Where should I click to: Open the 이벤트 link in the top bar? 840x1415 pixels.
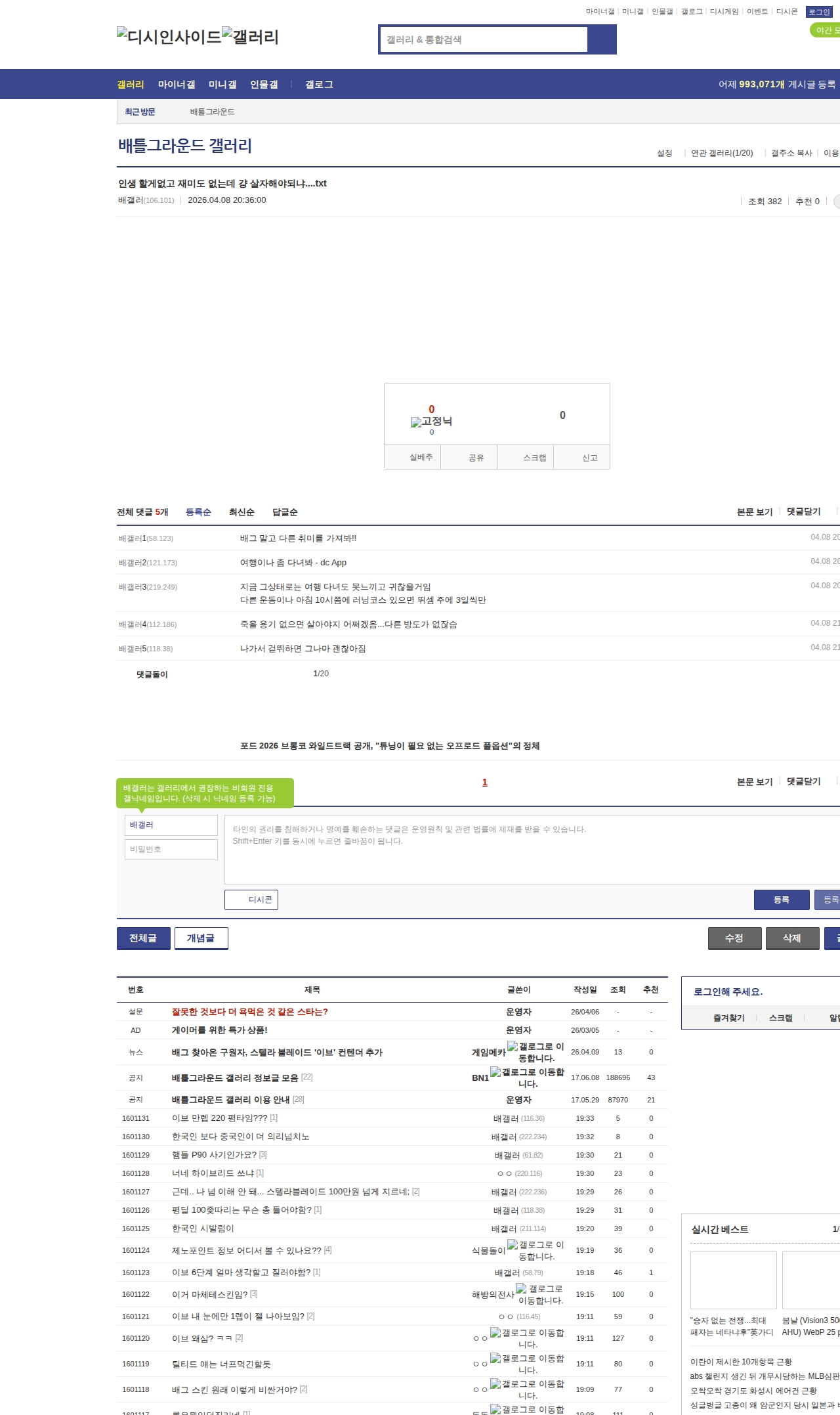(x=757, y=12)
